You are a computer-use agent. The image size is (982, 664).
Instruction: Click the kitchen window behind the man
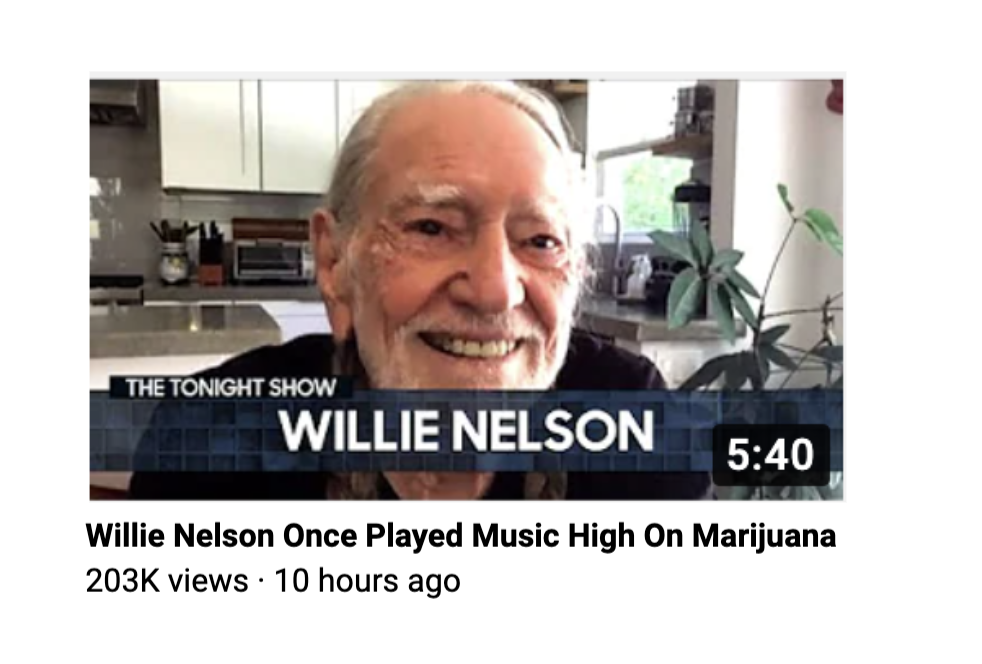(642, 188)
